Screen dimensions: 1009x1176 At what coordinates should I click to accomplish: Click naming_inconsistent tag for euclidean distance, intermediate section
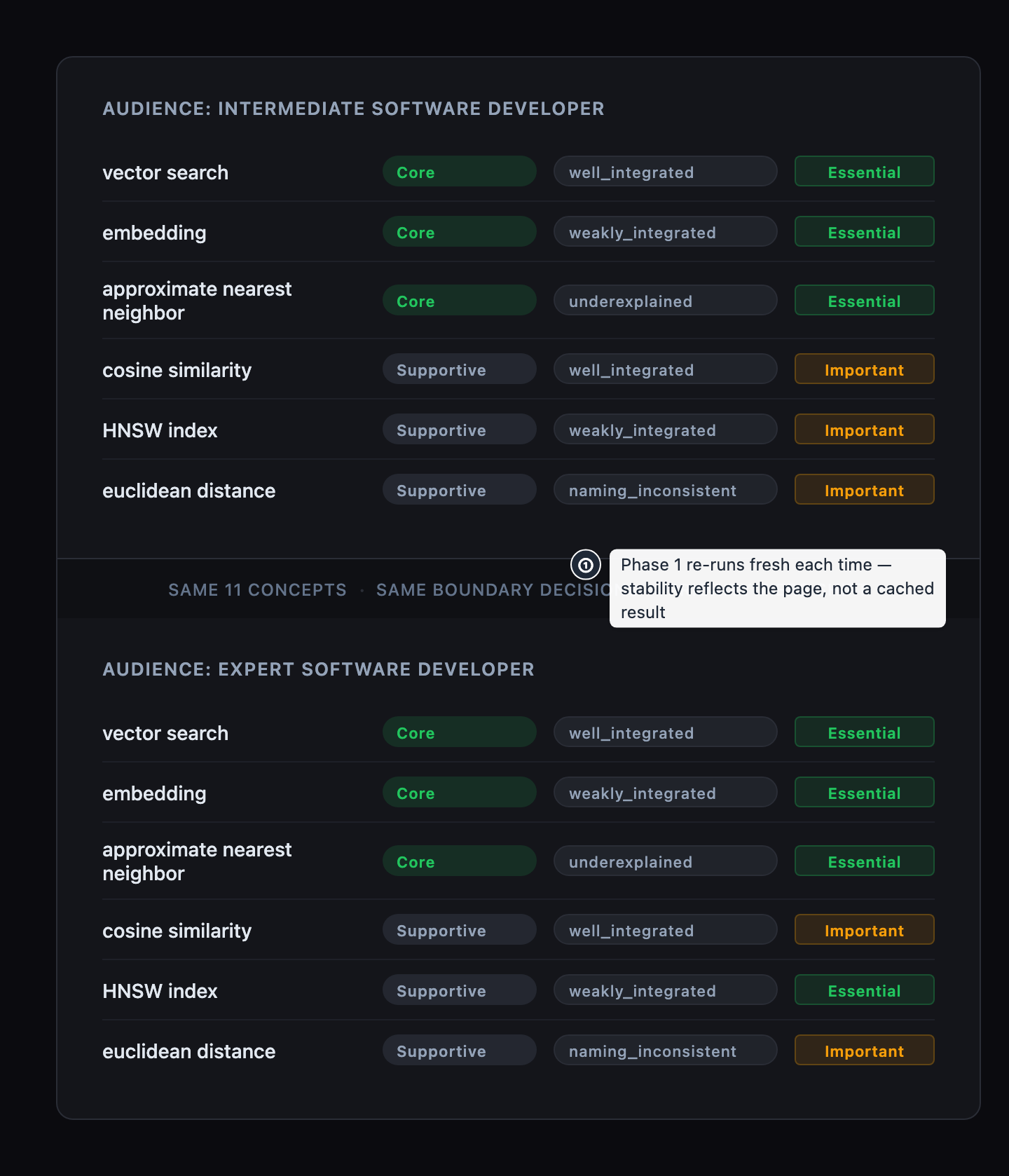point(666,490)
